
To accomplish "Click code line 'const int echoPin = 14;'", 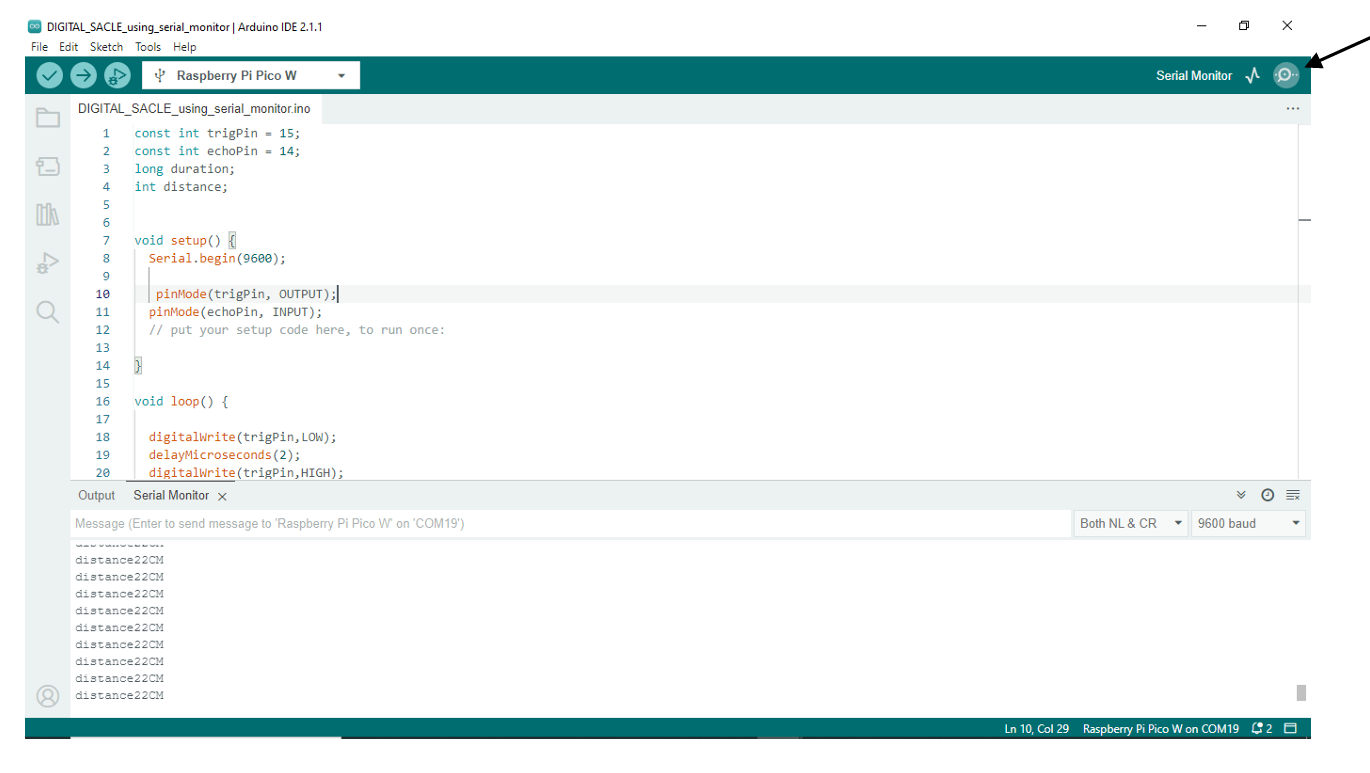I will coord(217,151).
